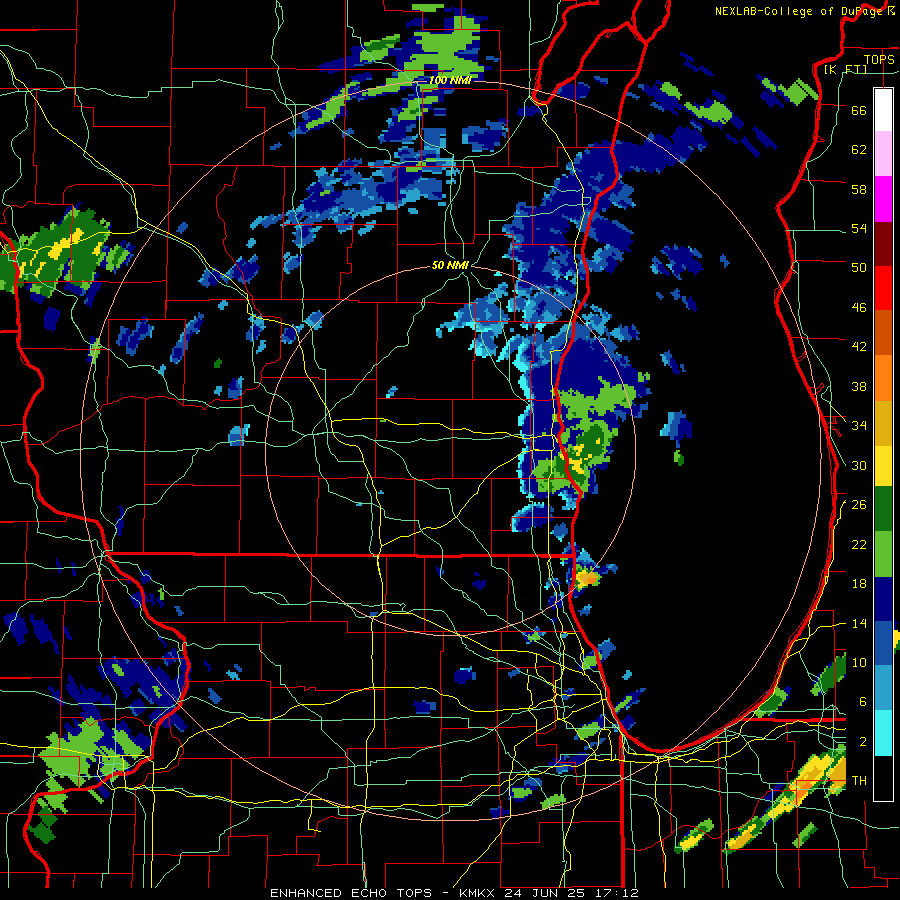Click the 26 value on the scale
This screenshot has width=900, height=900.
(x=859, y=505)
